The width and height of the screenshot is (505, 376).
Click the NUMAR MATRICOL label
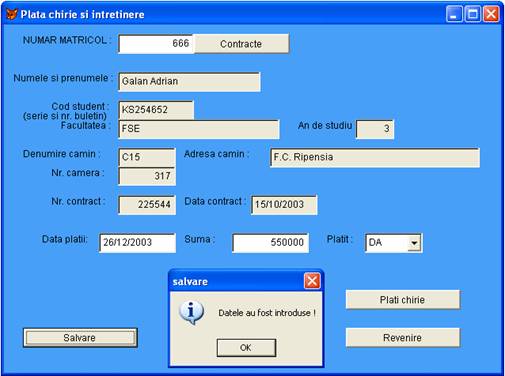pyautogui.click(x=67, y=40)
